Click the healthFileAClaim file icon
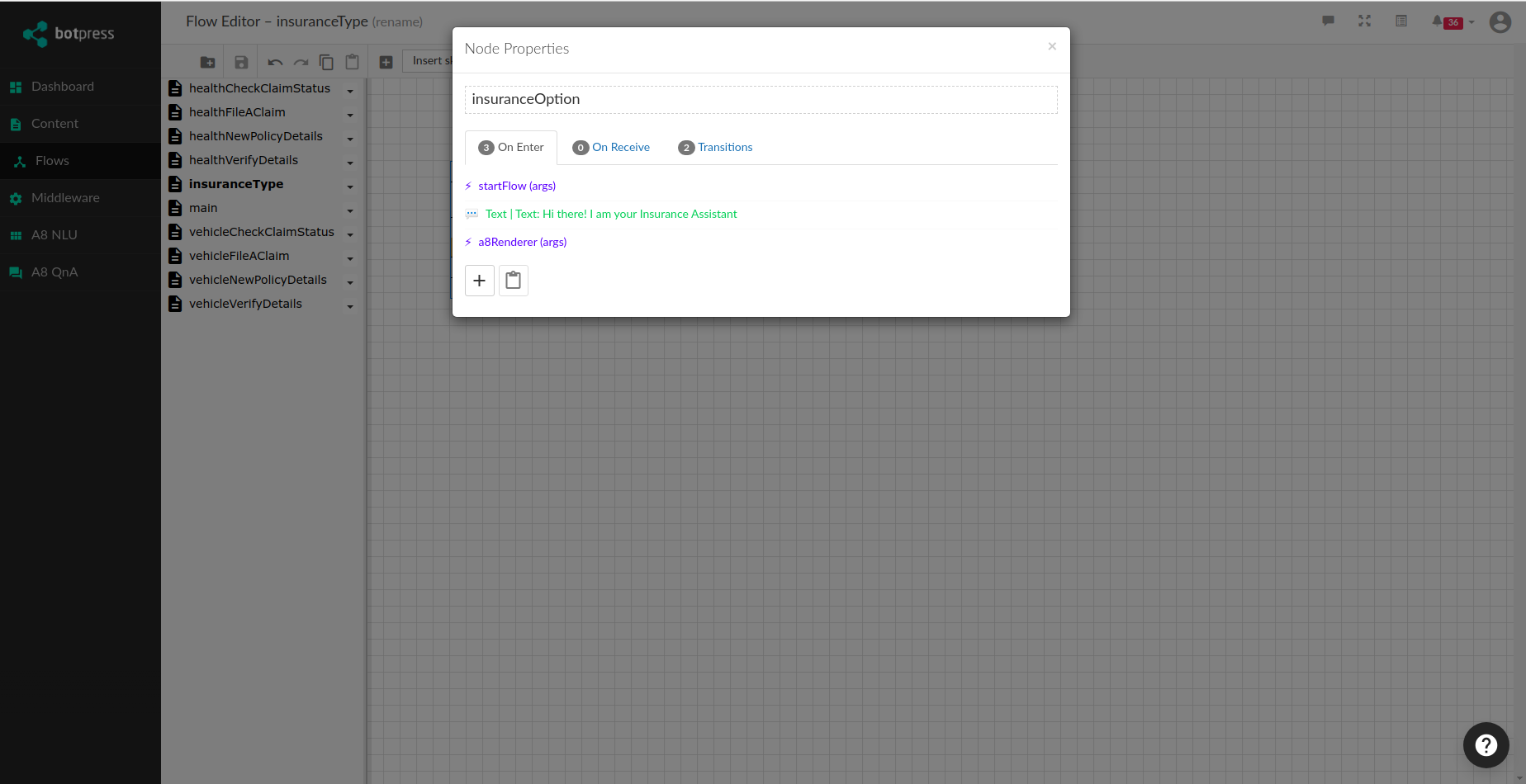Screen dimensions: 1526x784 point(175,112)
